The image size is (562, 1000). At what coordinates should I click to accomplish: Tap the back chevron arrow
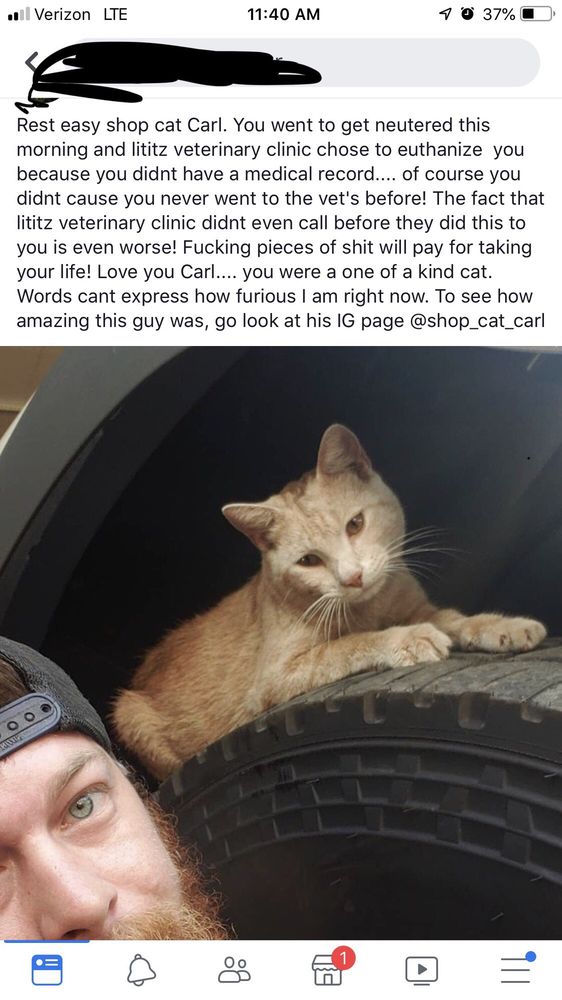tap(31, 61)
